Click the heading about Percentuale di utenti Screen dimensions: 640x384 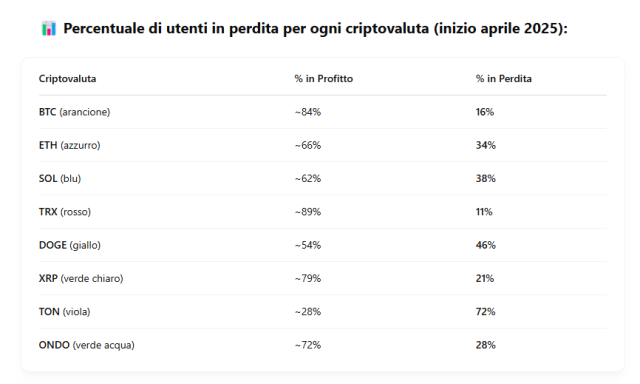tap(315, 29)
